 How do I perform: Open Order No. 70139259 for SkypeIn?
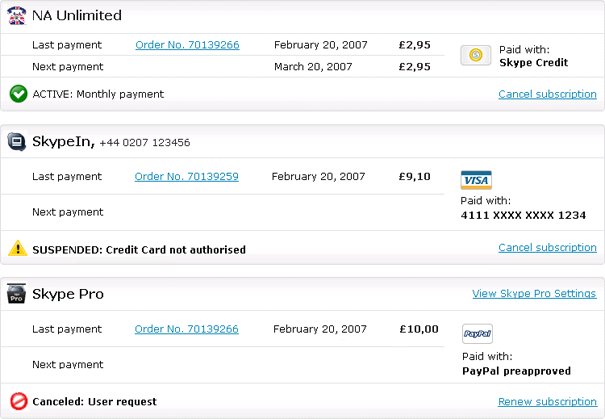pos(186,176)
